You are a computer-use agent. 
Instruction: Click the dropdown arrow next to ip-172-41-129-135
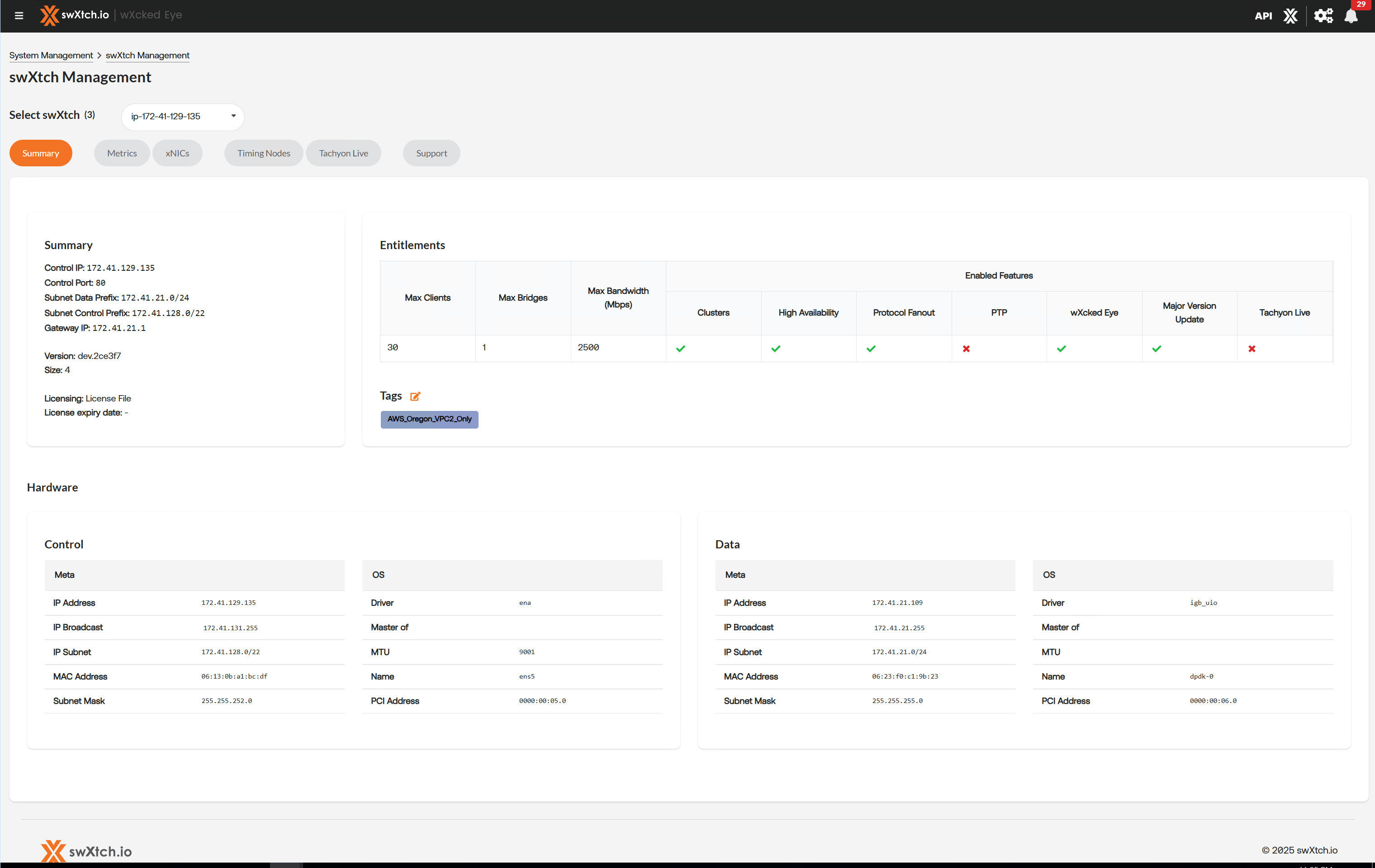(233, 116)
